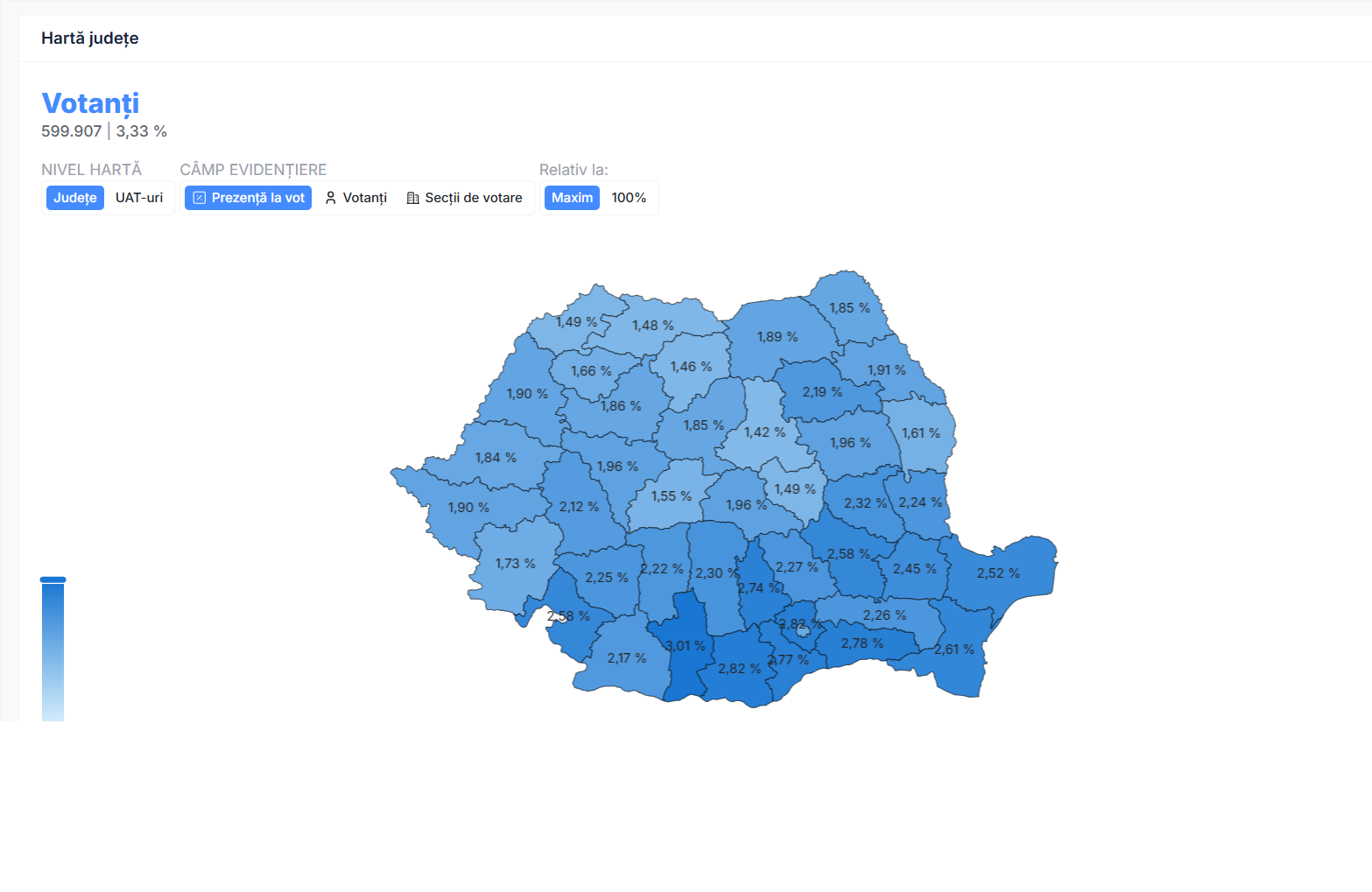Select county labeled 2,45 %
Image resolution: width=1372 pixels, height=892 pixels.
pos(914,569)
